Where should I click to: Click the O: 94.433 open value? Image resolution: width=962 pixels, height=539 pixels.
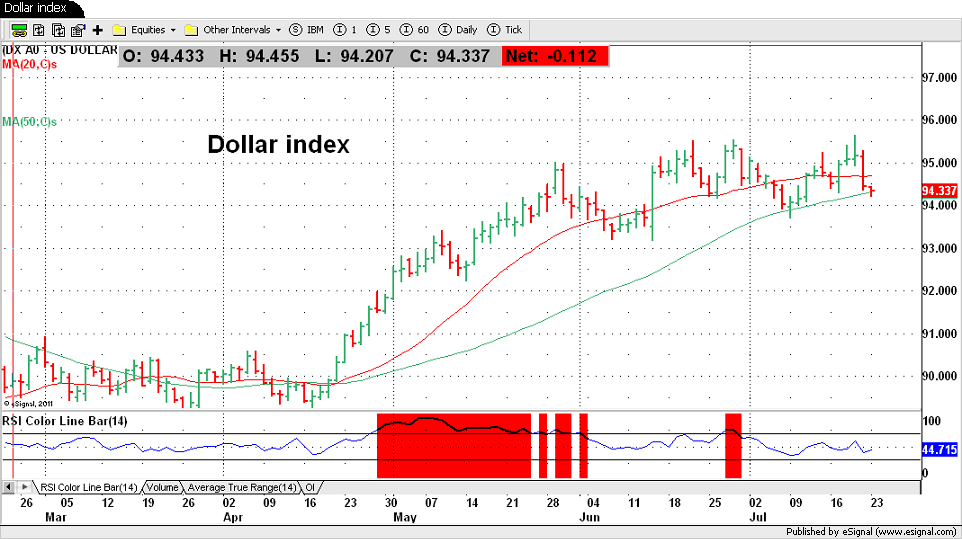click(x=163, y=56)
